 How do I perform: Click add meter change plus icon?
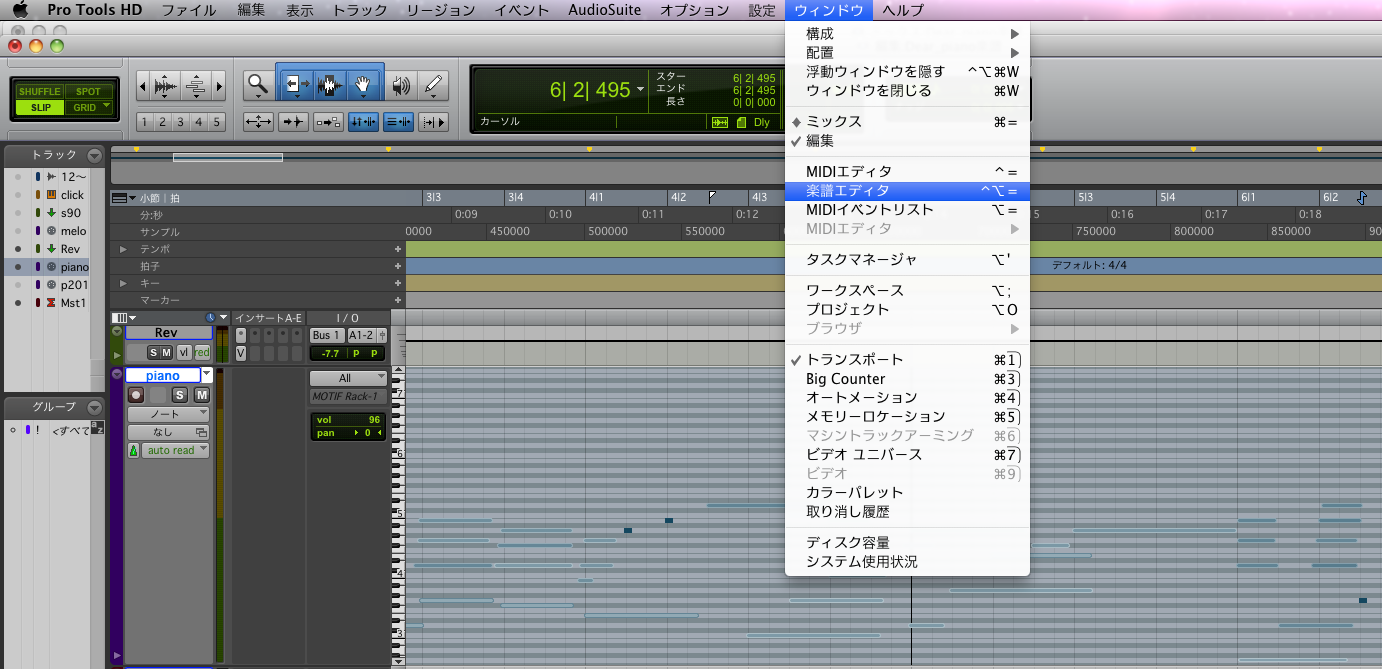point(398,266)
